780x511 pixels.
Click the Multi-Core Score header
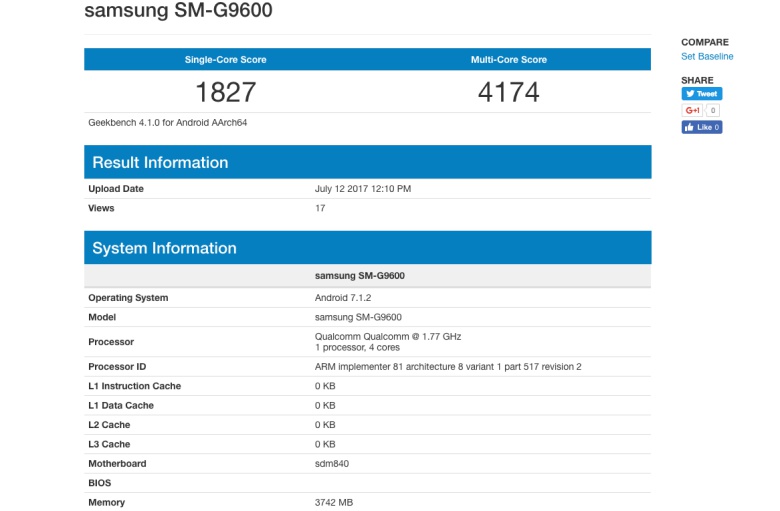coord(508,60)
